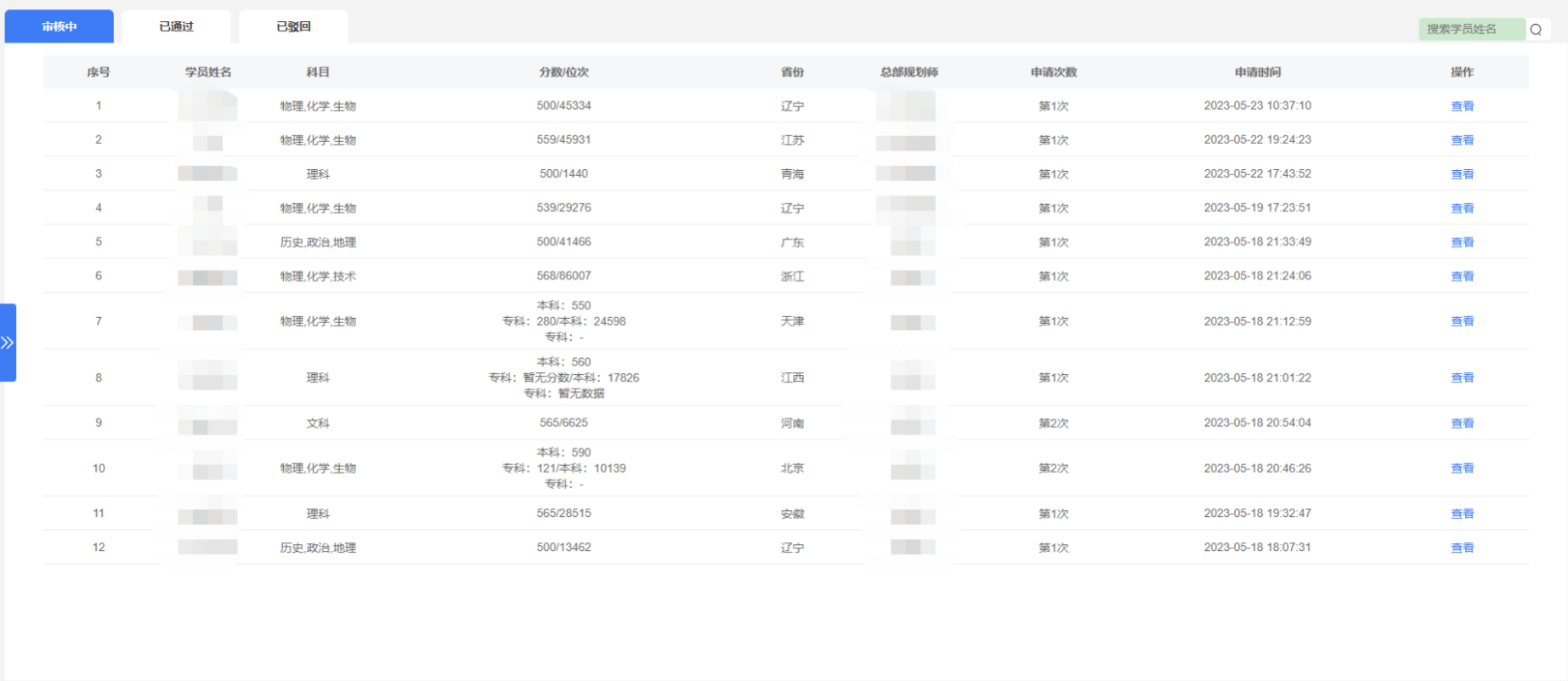View details for the 安徽 applicant
The height and width of the screenshot is (681, 1568).
pos(1462,514)
